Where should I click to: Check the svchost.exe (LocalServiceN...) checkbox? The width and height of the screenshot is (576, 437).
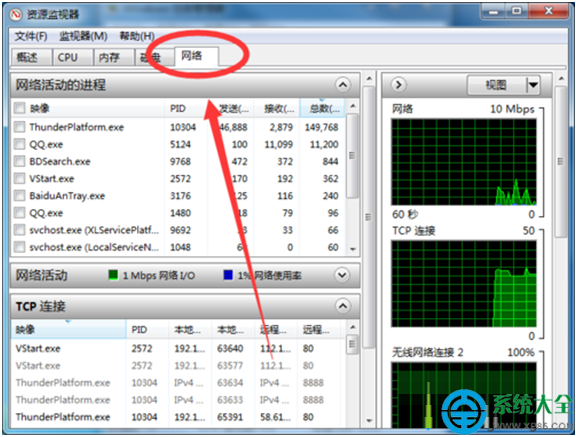[19, 247]
